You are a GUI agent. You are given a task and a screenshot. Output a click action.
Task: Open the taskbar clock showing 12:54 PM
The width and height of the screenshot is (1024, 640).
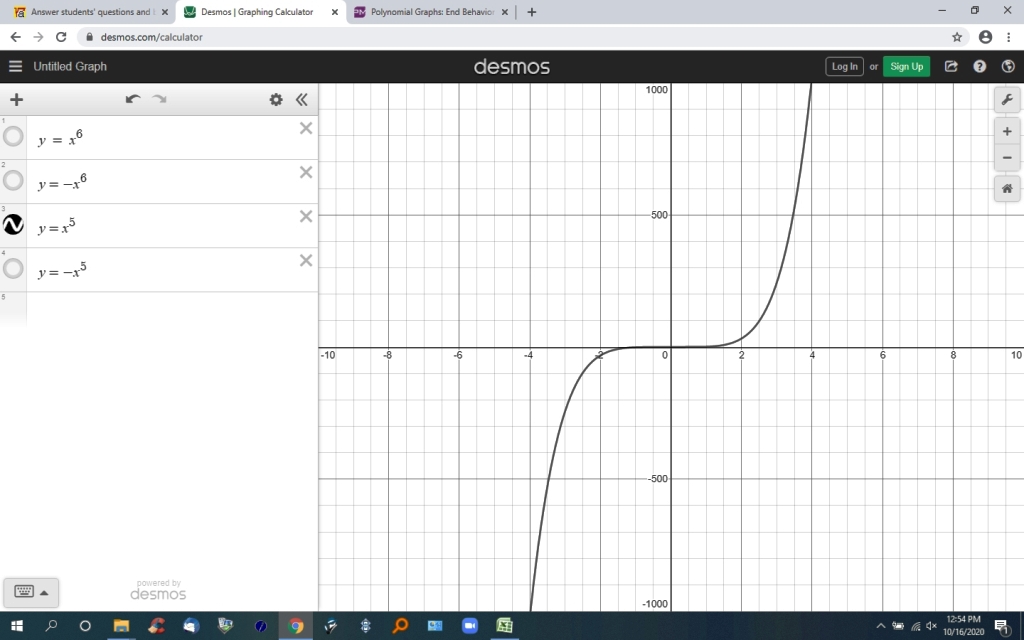point(963,625)
